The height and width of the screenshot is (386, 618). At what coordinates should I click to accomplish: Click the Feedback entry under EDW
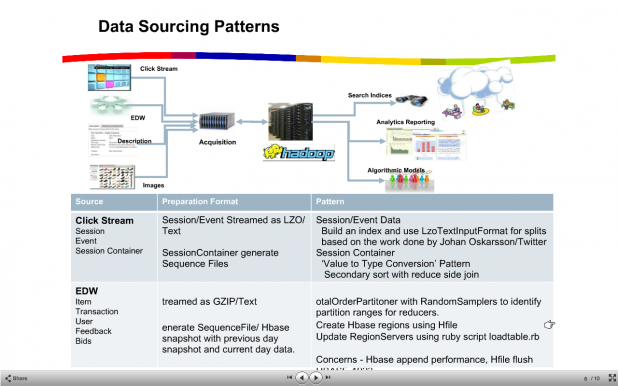pyautogui.click(x=93, y=331)
